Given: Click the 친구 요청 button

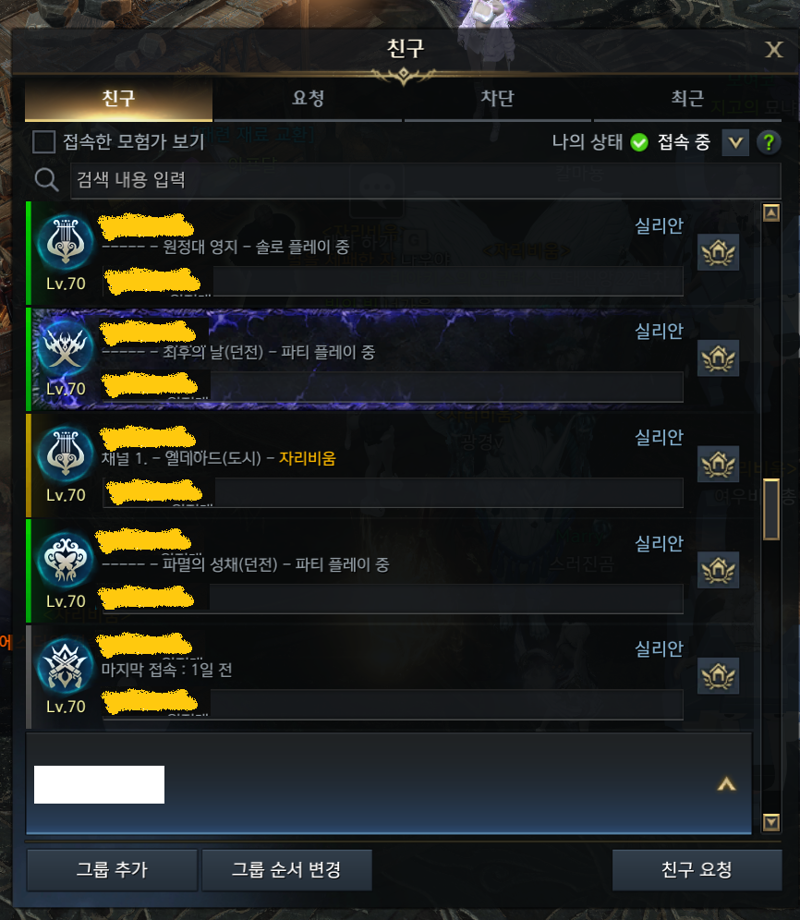Looking at the screenshot, I should coord(696,869).
